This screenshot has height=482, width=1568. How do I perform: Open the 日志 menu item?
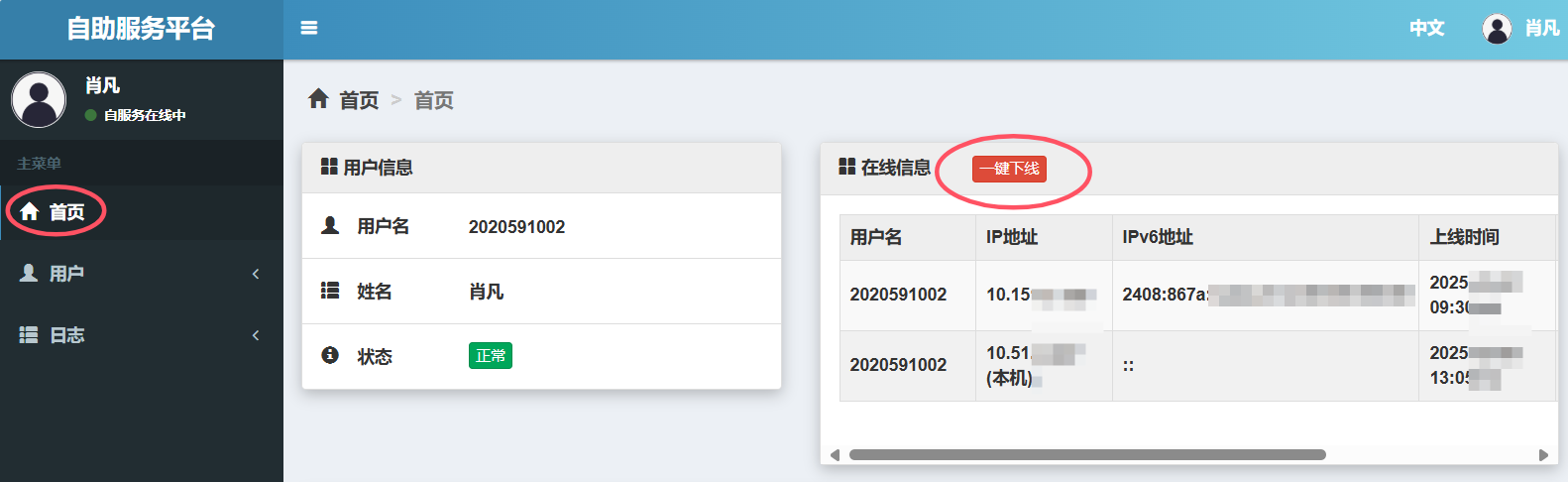click(67, 335)
